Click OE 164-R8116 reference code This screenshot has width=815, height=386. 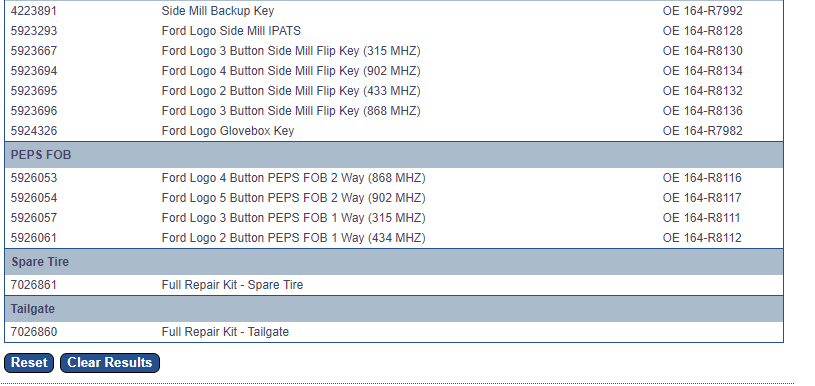702,178
